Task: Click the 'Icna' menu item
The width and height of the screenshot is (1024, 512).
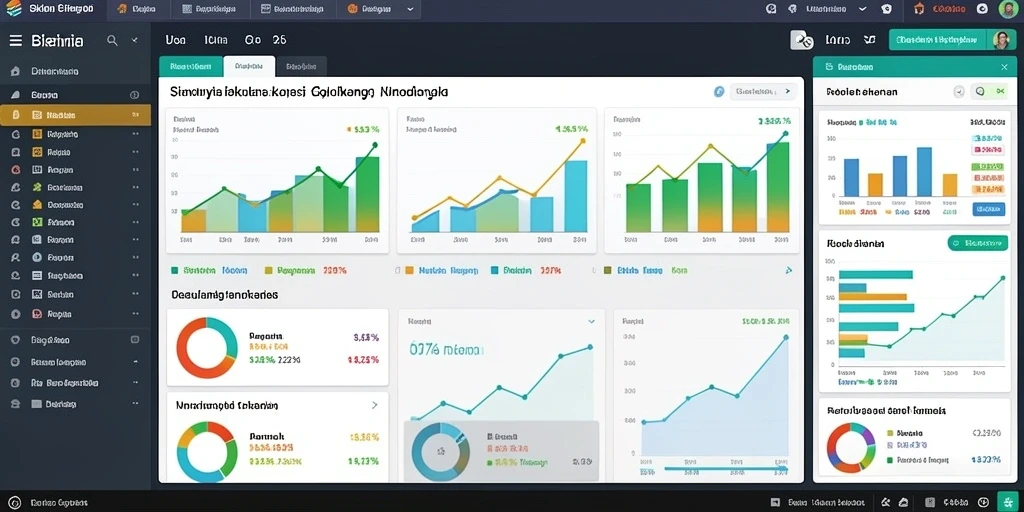Action: (216, 40)
